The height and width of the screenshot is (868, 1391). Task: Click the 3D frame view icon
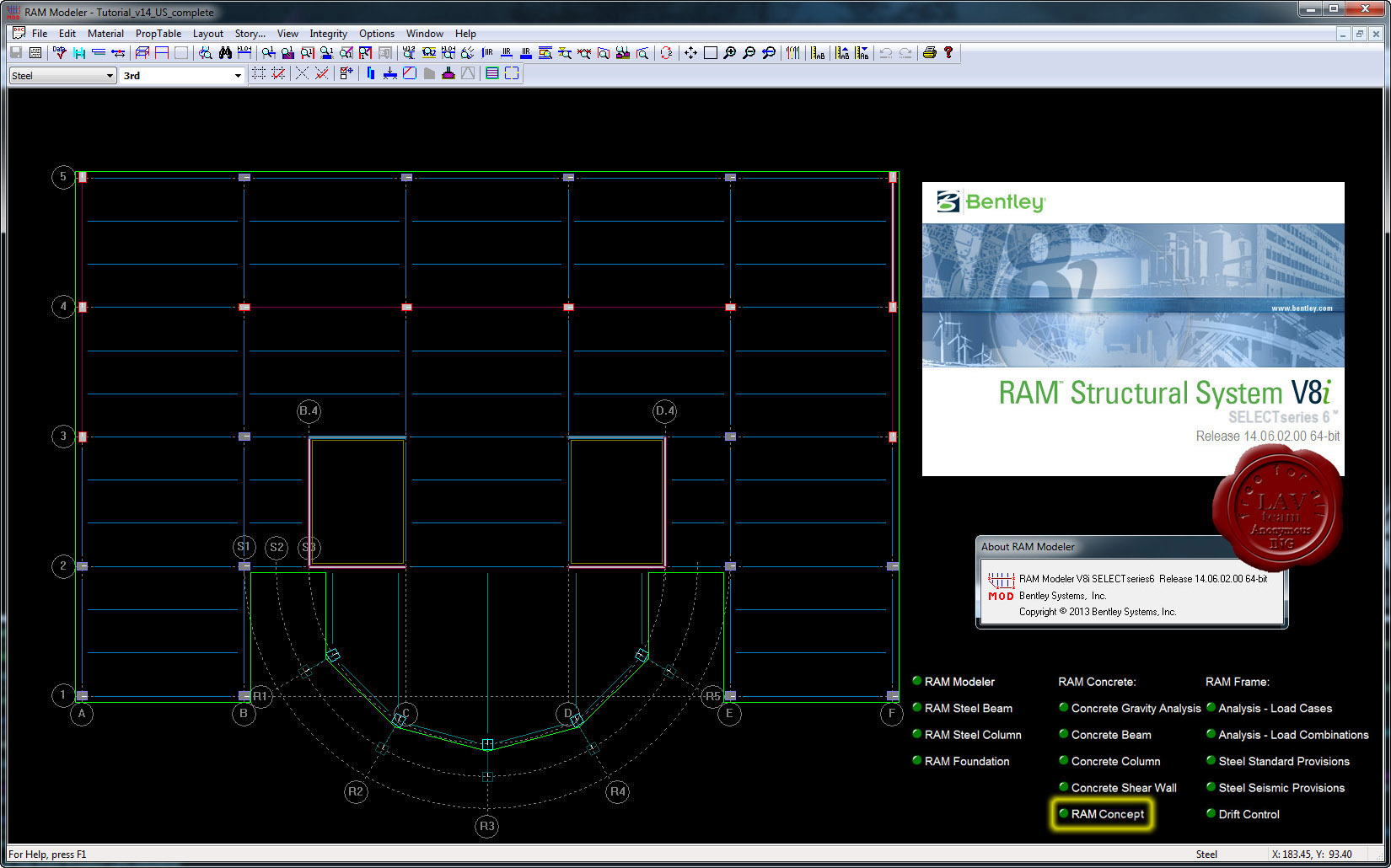tap(142, 52)
